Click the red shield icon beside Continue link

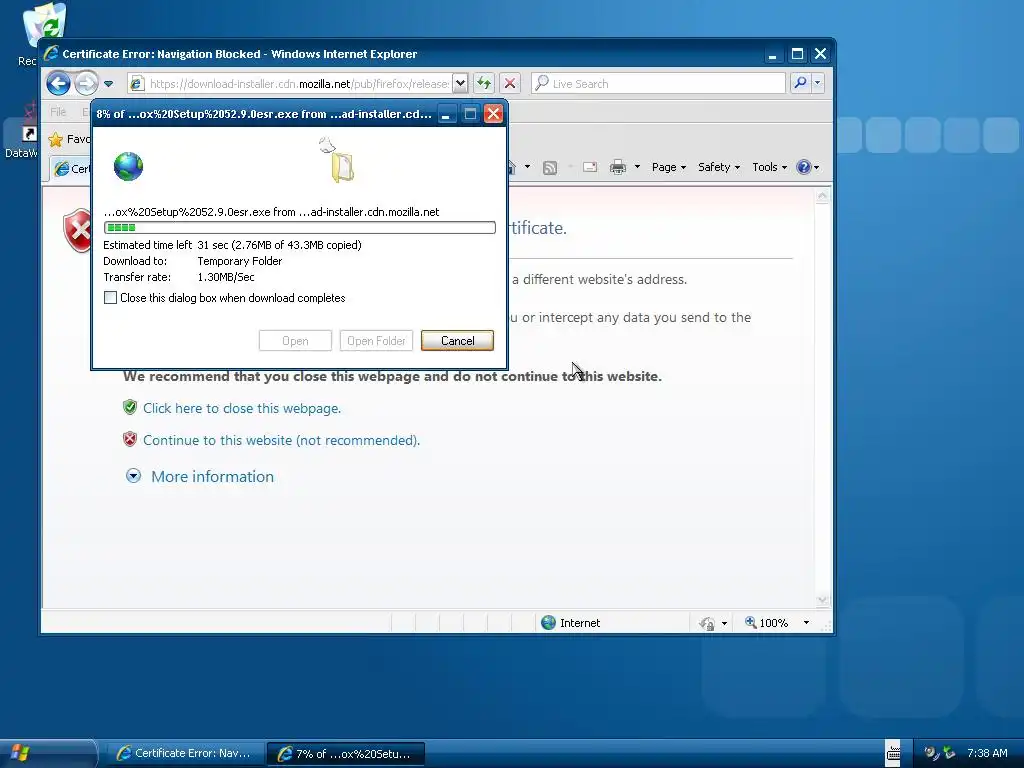(x=130, y=439)
